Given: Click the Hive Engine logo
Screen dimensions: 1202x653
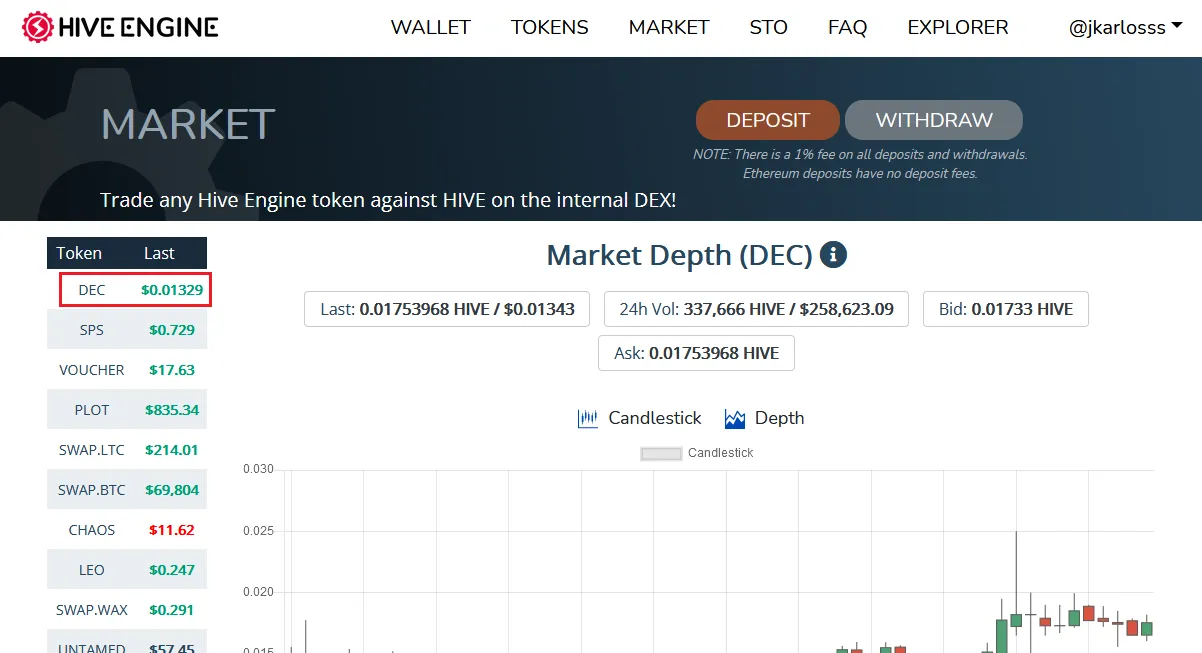Looking at the screenshot, I should [x=120, y=27].
